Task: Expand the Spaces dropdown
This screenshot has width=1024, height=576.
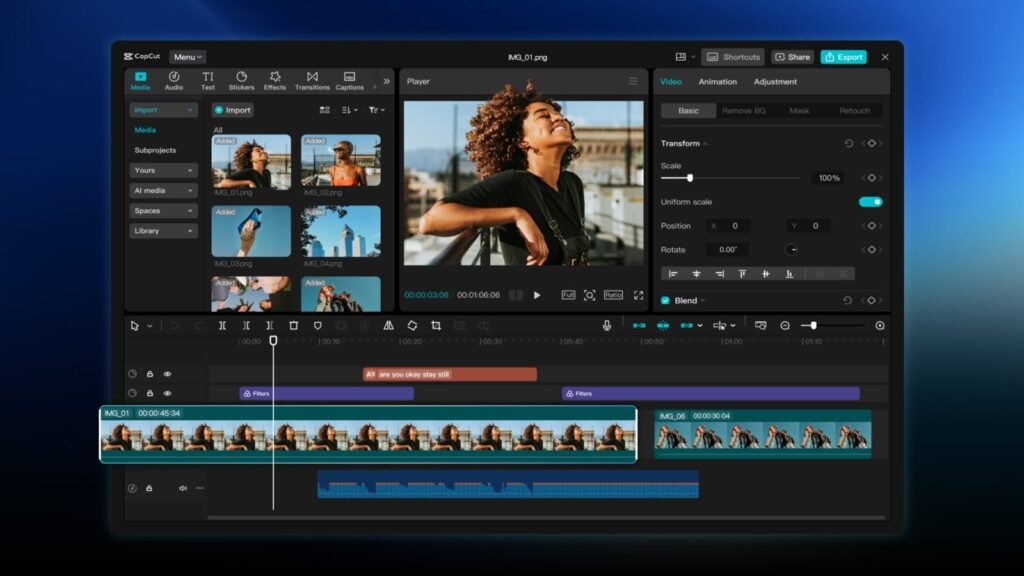Action: pos(163,211)
